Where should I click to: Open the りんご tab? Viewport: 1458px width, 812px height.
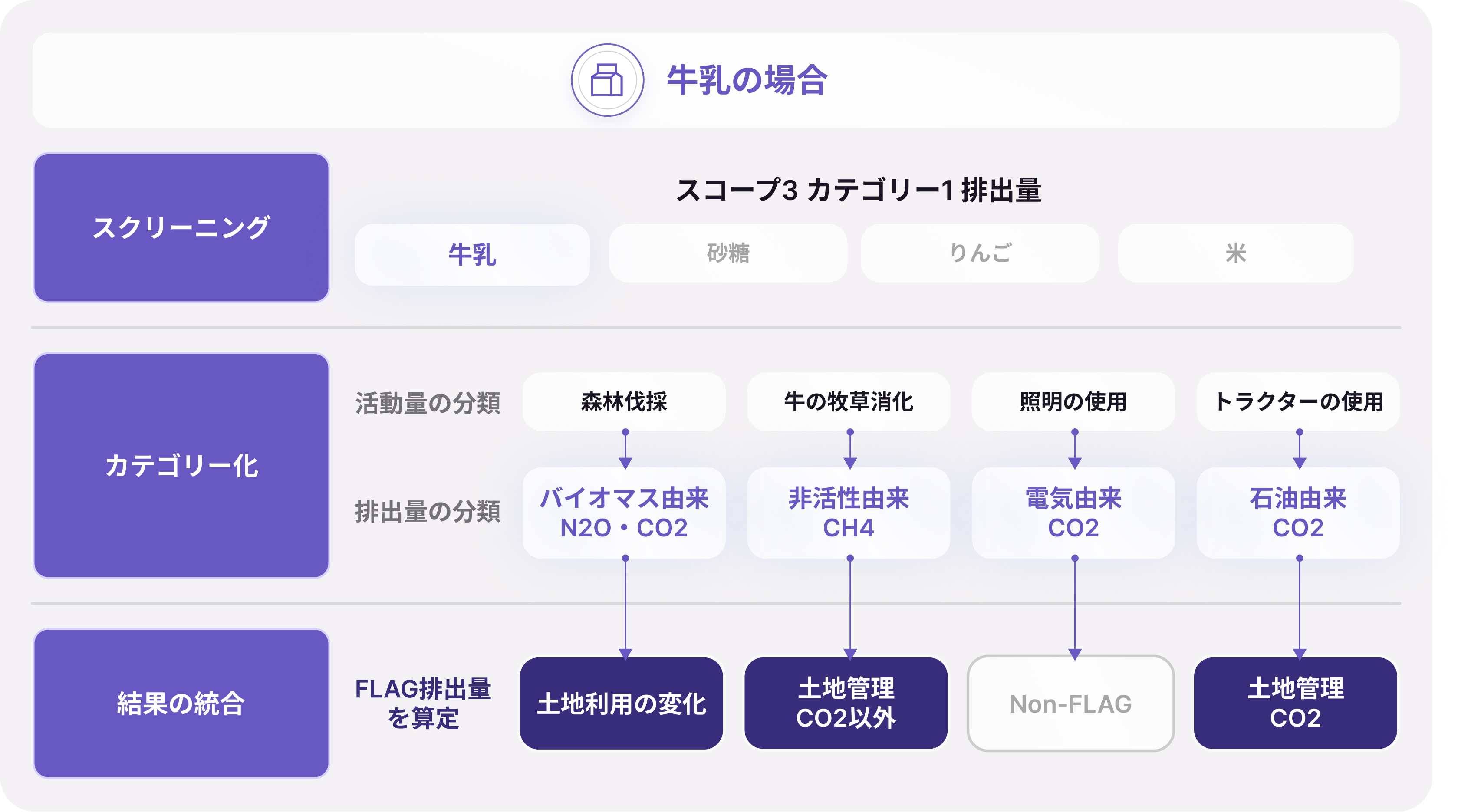(980, 253)
